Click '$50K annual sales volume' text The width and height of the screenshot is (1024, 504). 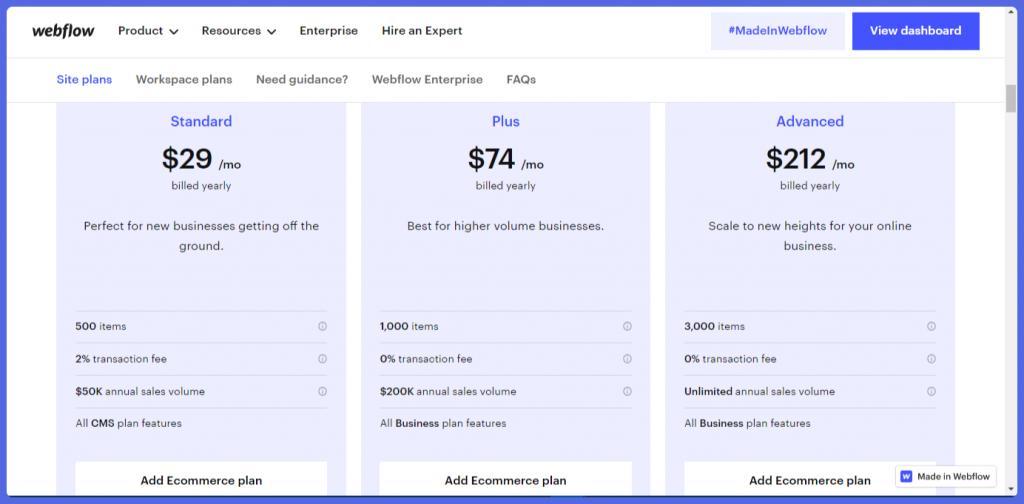140,392
